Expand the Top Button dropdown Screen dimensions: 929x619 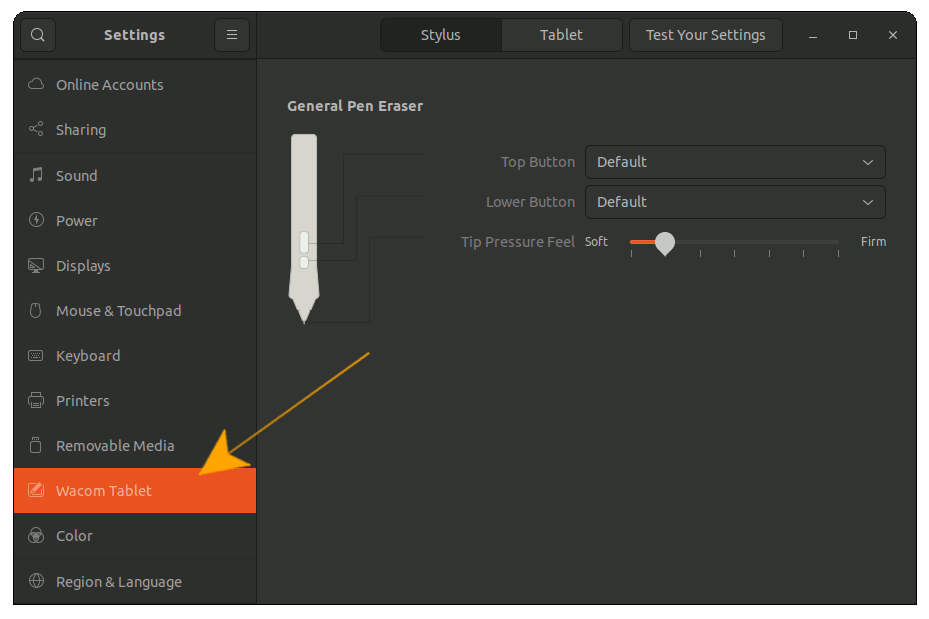click(x=735, y=162)
